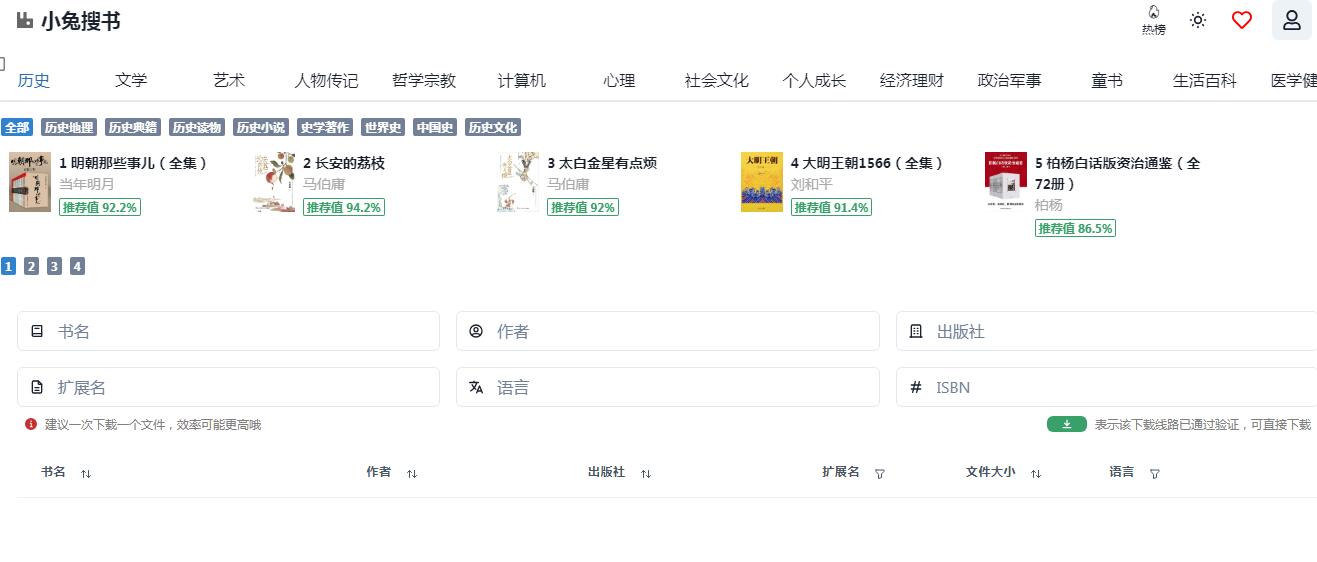Filter by 历史小说 subcategory tag
The image size is (1317, 562).
(x=260, y=128)
